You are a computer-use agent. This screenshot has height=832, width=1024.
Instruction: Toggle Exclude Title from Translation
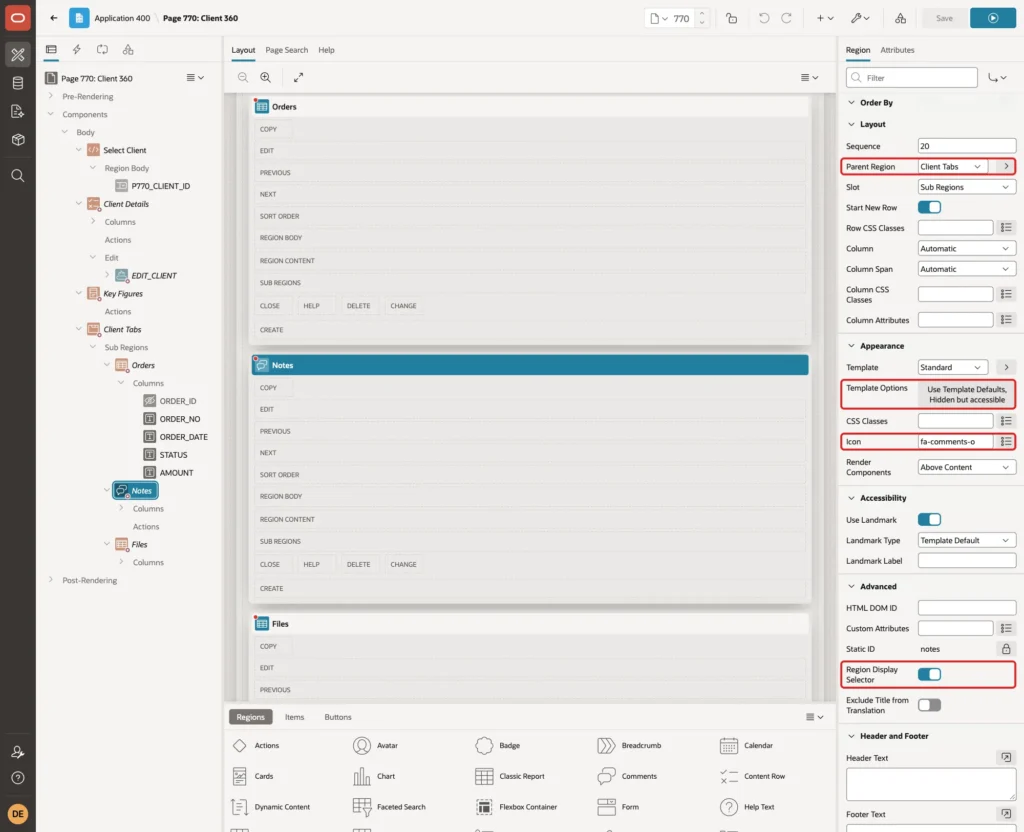point(929,705)
